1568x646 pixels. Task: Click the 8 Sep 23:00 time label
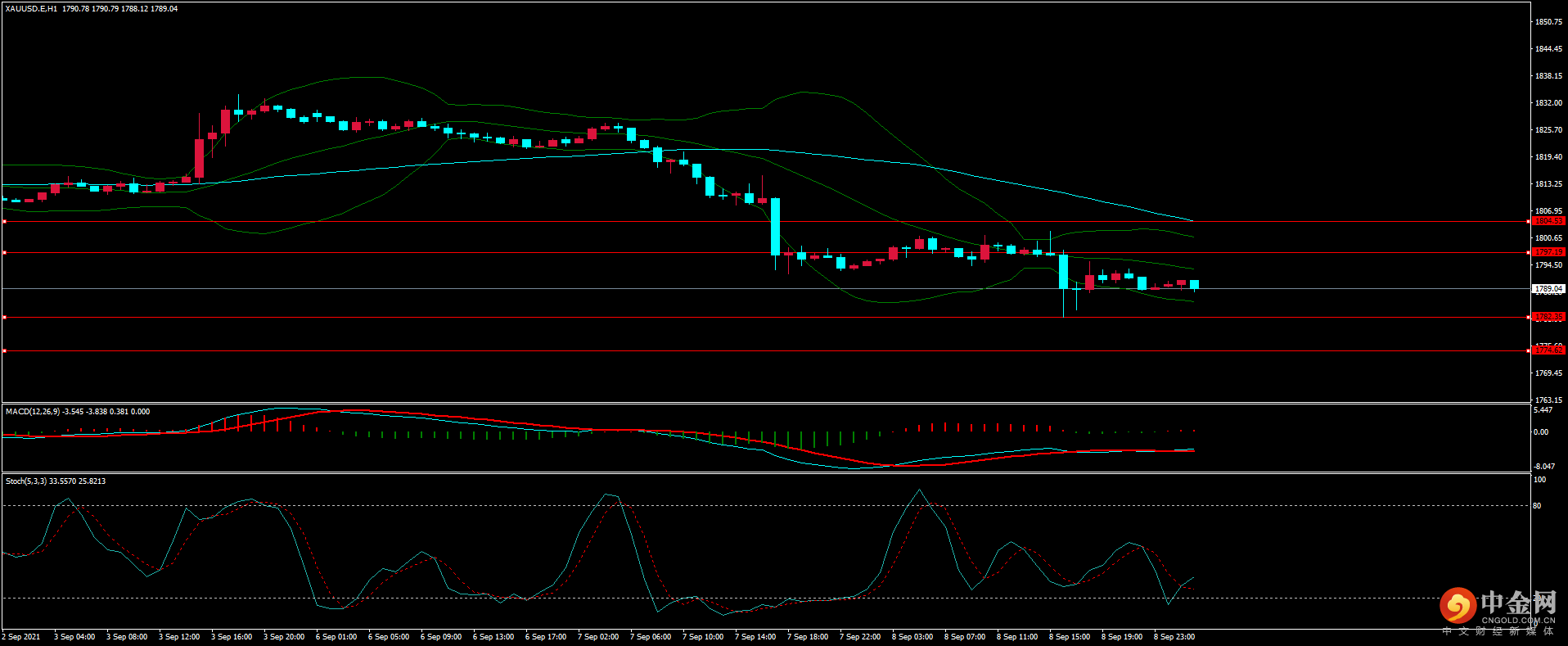pos(1174,637)
